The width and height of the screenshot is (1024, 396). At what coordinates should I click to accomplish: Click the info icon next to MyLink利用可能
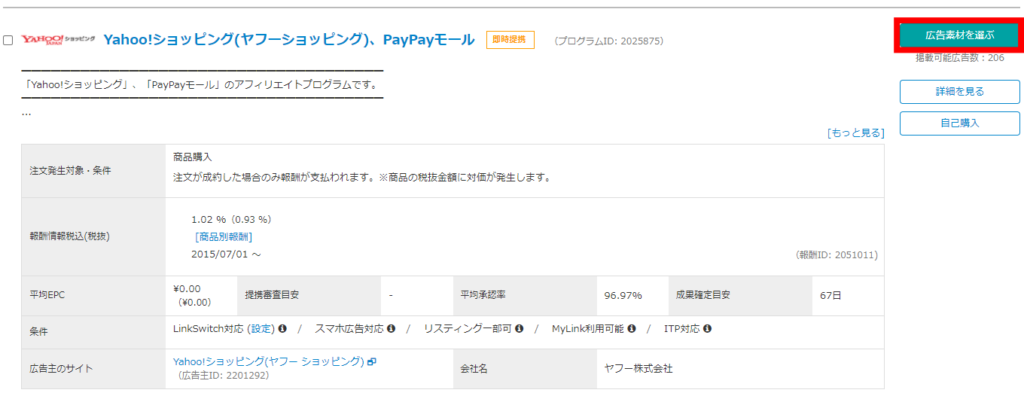tap(632, 328)
